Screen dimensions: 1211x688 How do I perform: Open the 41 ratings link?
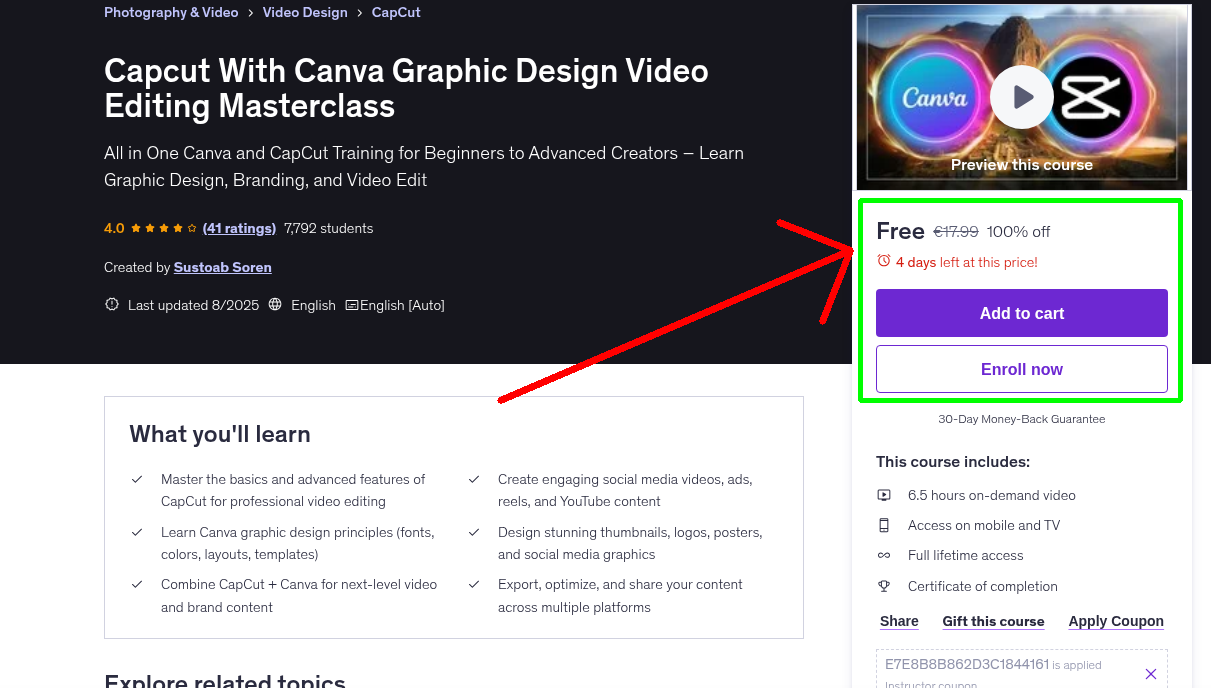(x=239, y=228)
